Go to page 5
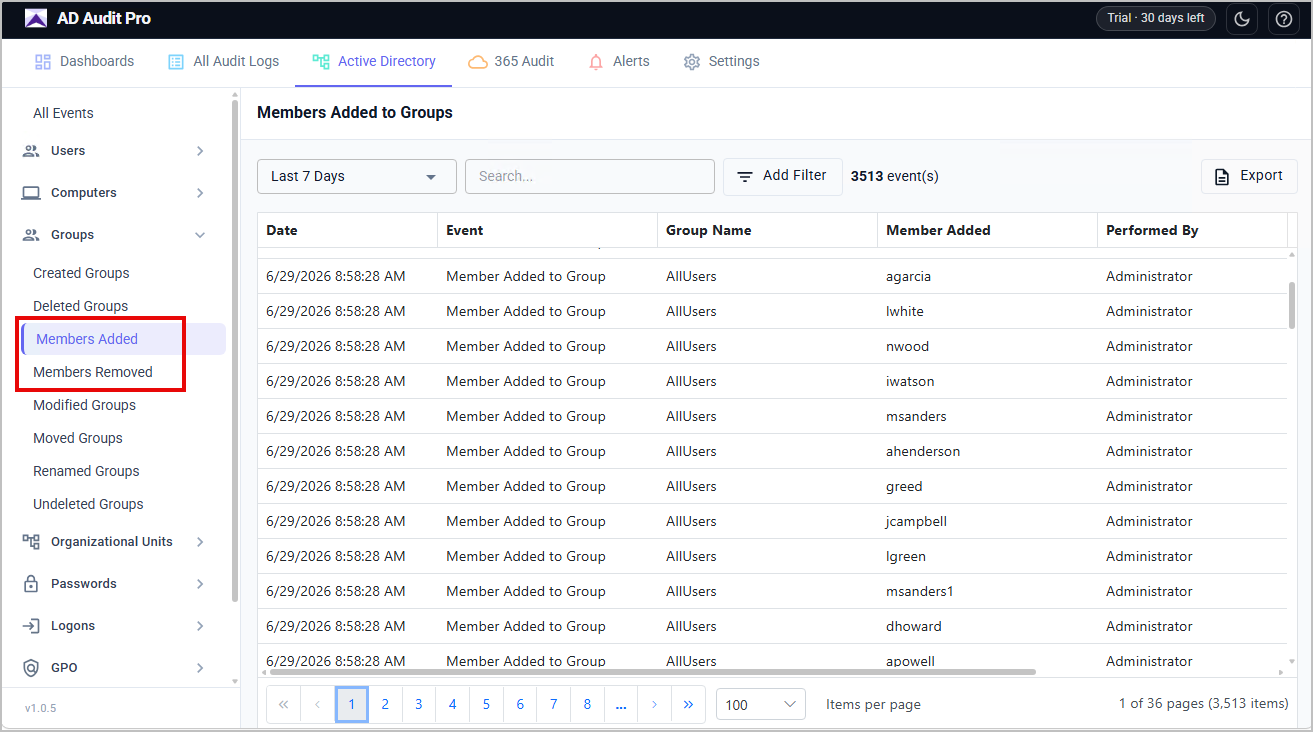 coord(486,704)
